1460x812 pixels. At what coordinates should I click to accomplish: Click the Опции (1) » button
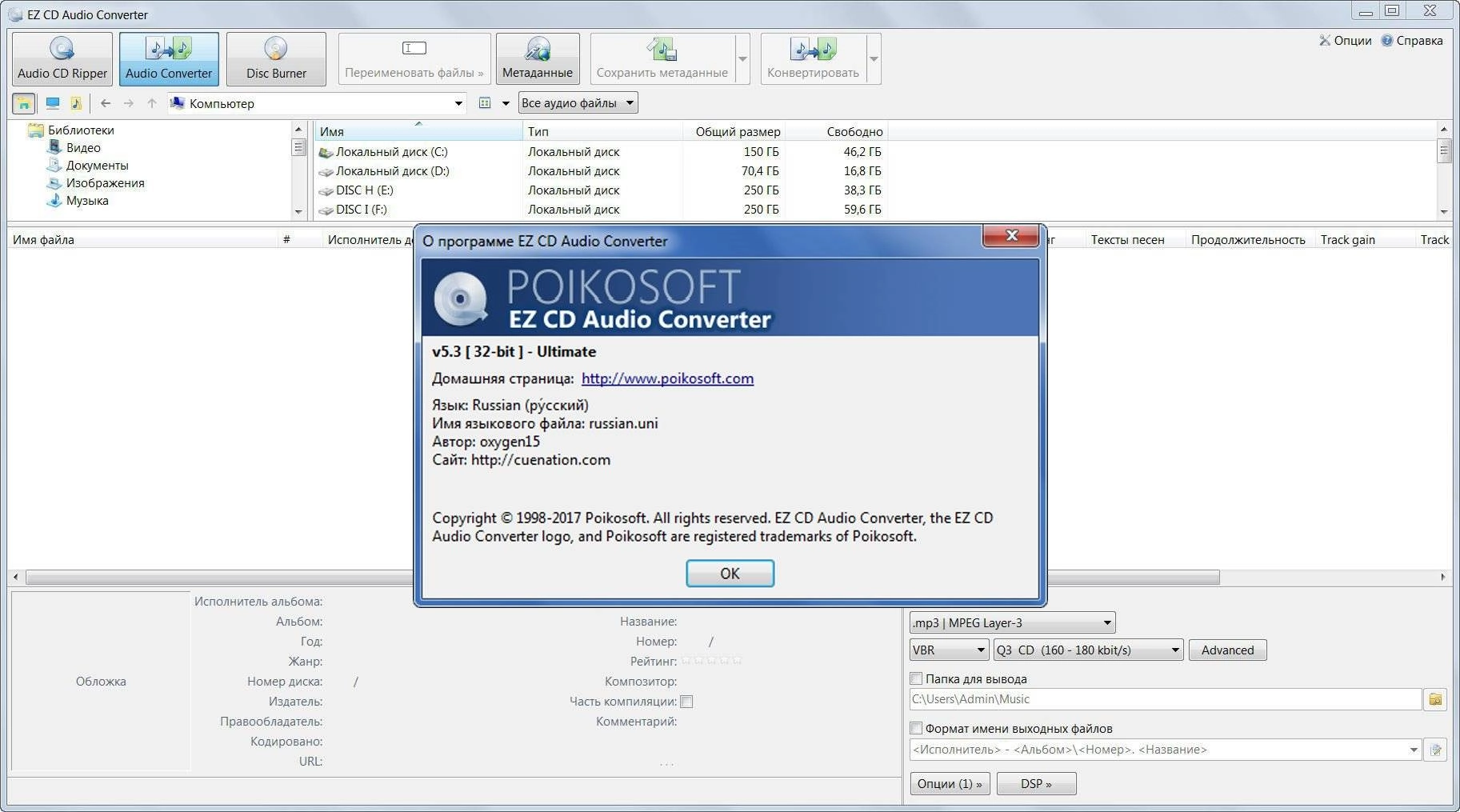950,783
